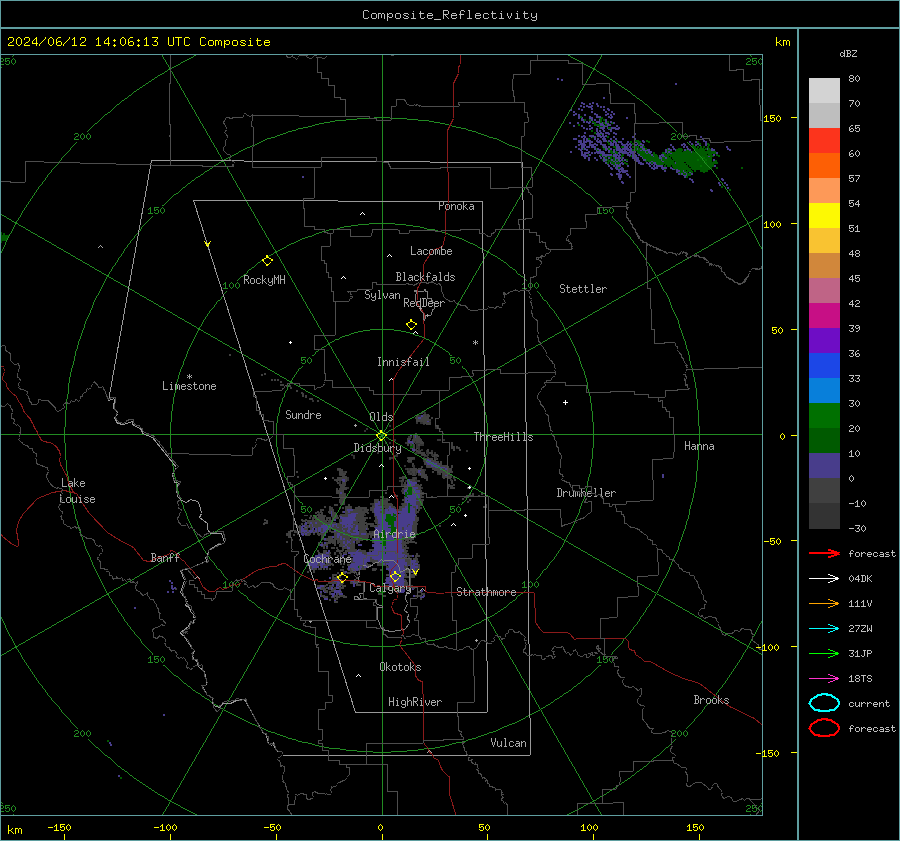This screenshot has width=900, height=841.
Task: Click the Hanna label on the map
Action: tap(699, 446)
